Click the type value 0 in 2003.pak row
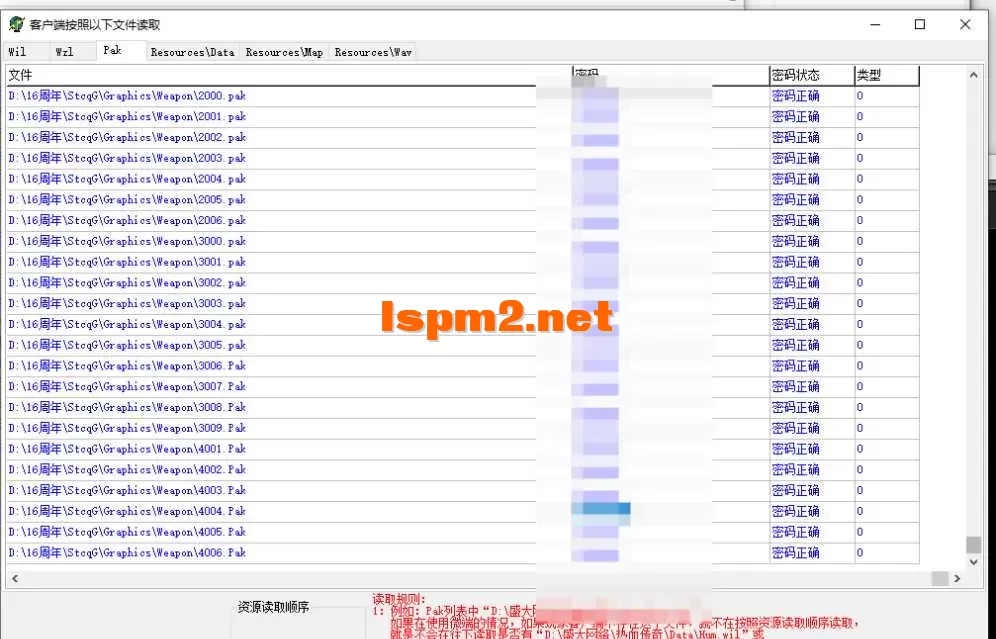The width and height of the screenshot is (996, 639). [860, 158]
